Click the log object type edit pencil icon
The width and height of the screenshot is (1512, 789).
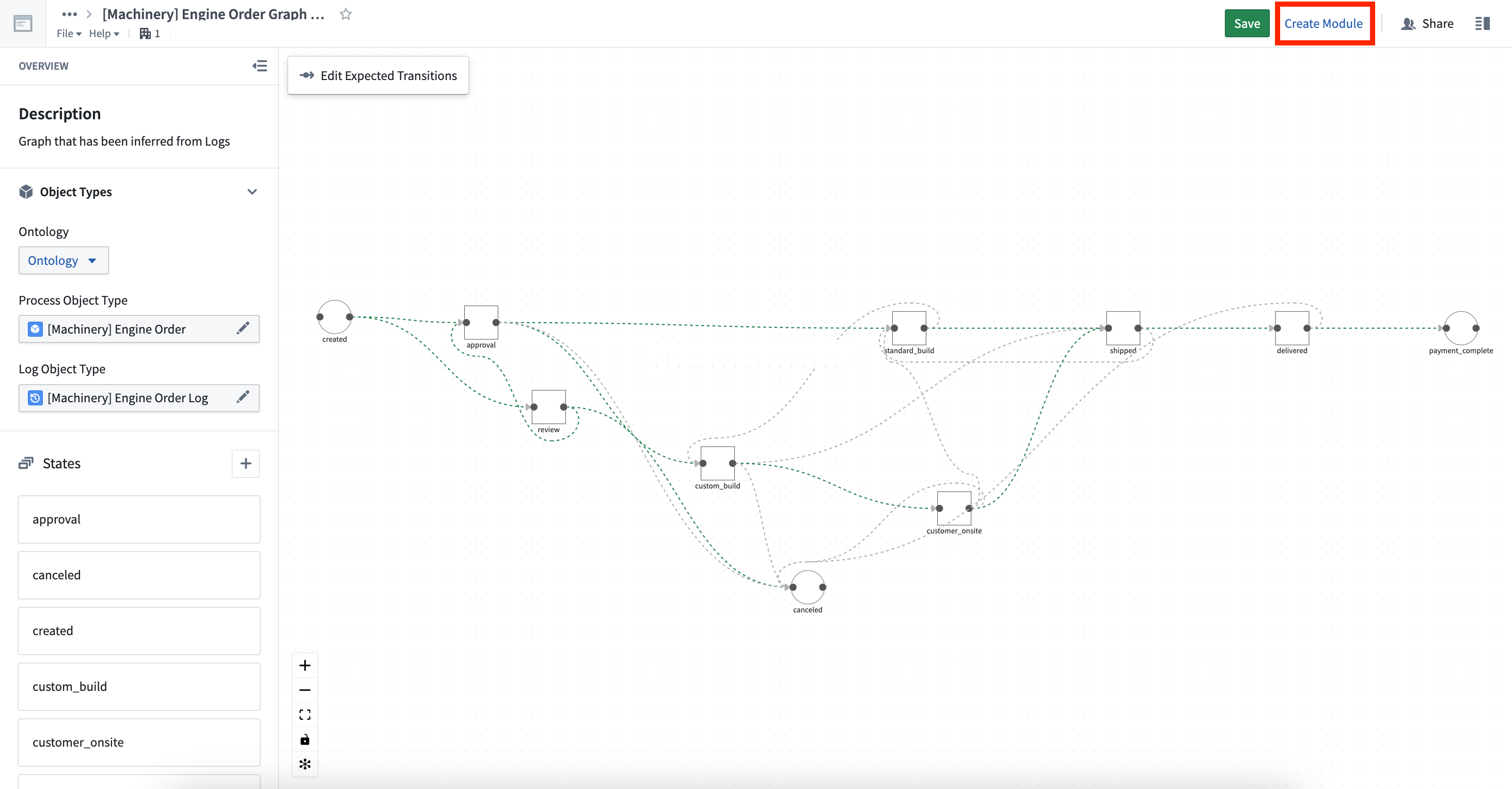(x=243, y=398)
